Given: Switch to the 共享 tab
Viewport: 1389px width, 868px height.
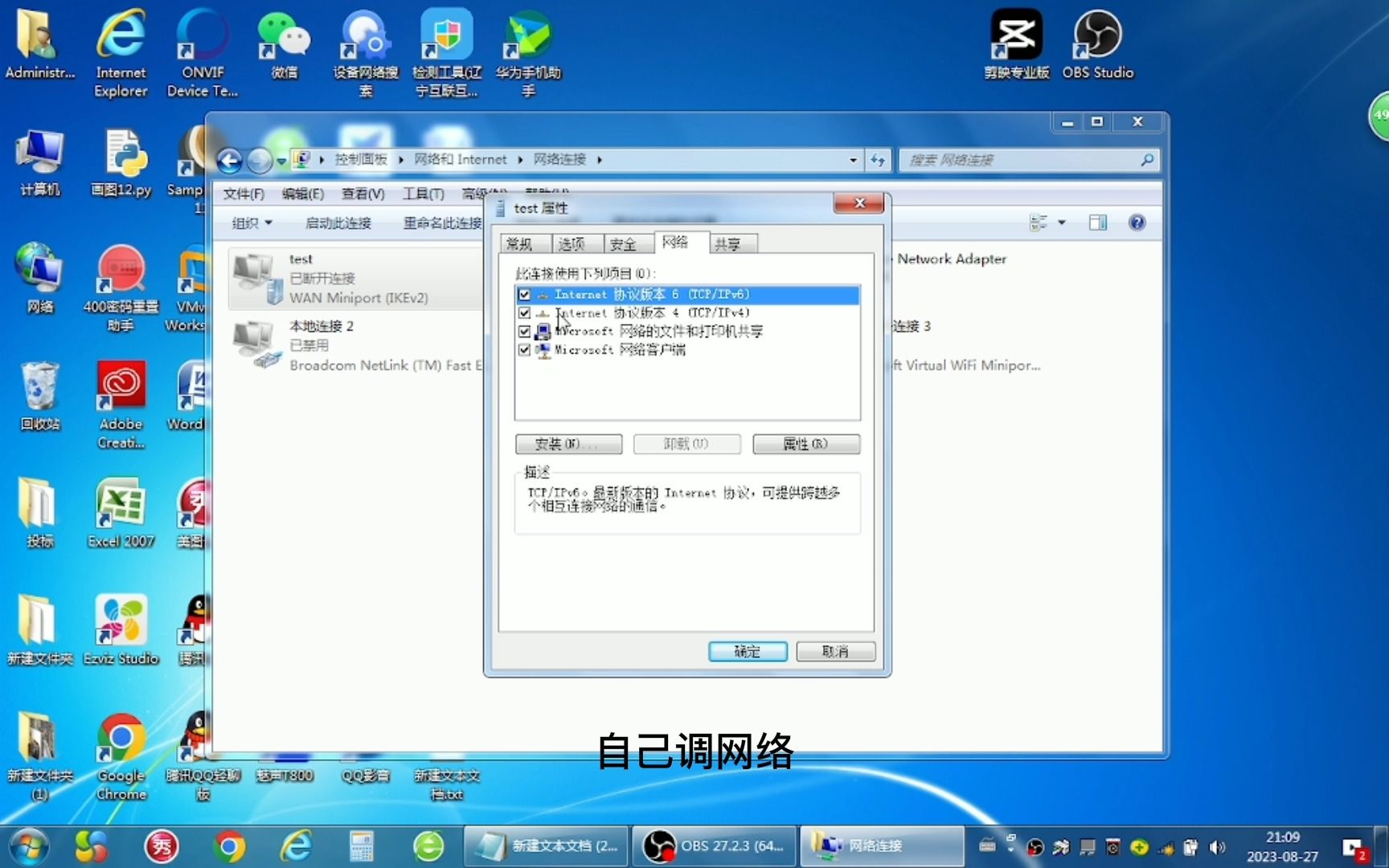Looking at the screenshot, I should [x=731, y=243].
